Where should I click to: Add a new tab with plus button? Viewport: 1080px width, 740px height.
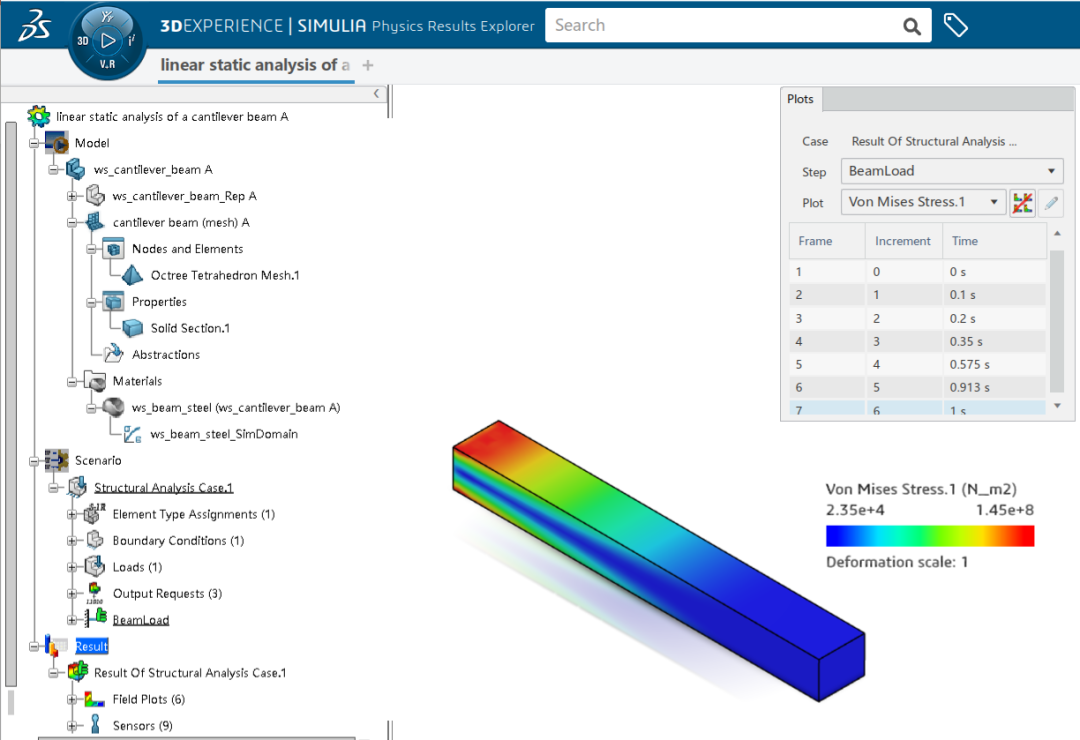coord(368,65)
